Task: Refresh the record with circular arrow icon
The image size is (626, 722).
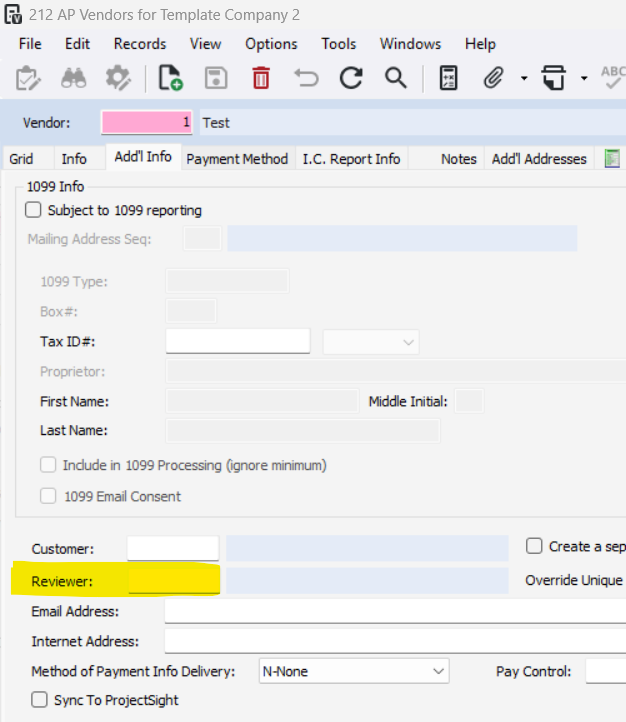Action: [x=351, y=78]
